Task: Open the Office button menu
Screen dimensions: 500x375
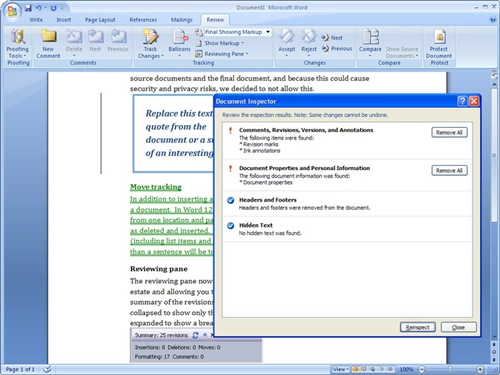Action: (x=12, y=11)
